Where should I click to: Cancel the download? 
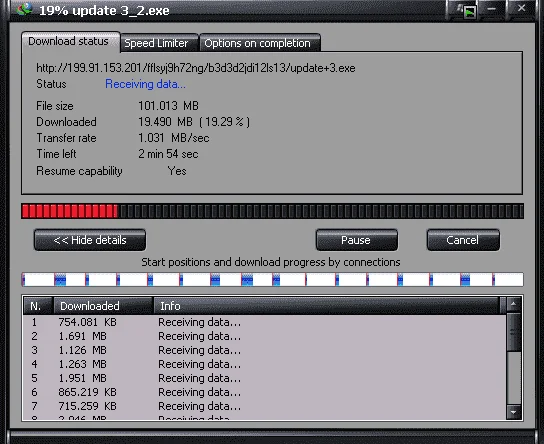tap(463, 240)
